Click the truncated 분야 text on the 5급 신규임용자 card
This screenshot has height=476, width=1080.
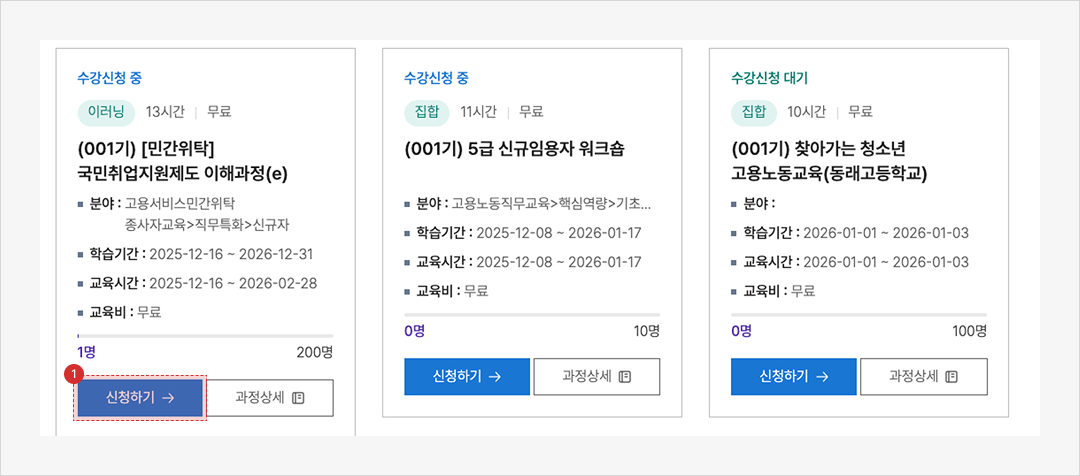point(550,204)
